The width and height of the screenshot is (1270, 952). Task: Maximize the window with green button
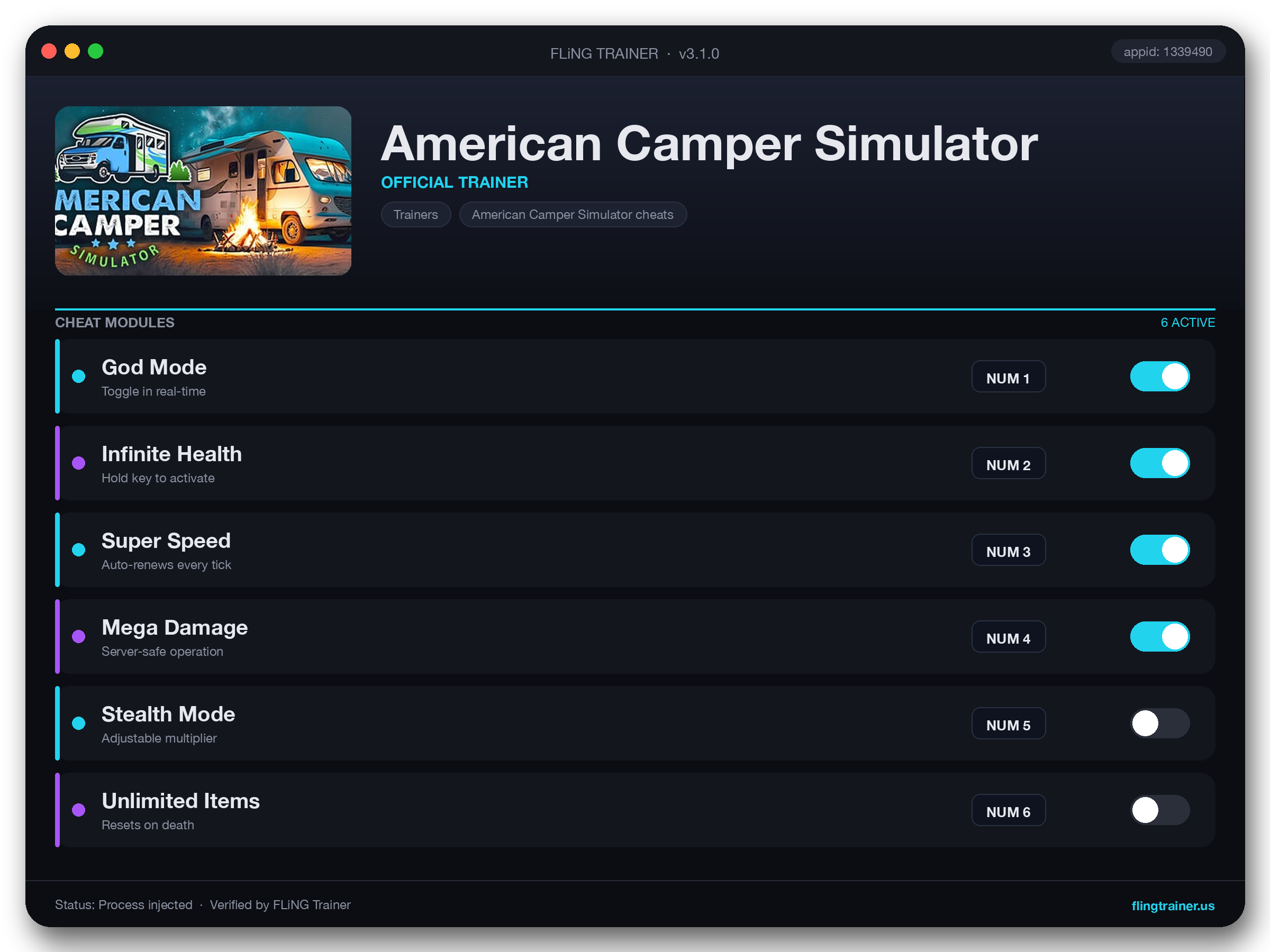point(95,52)
